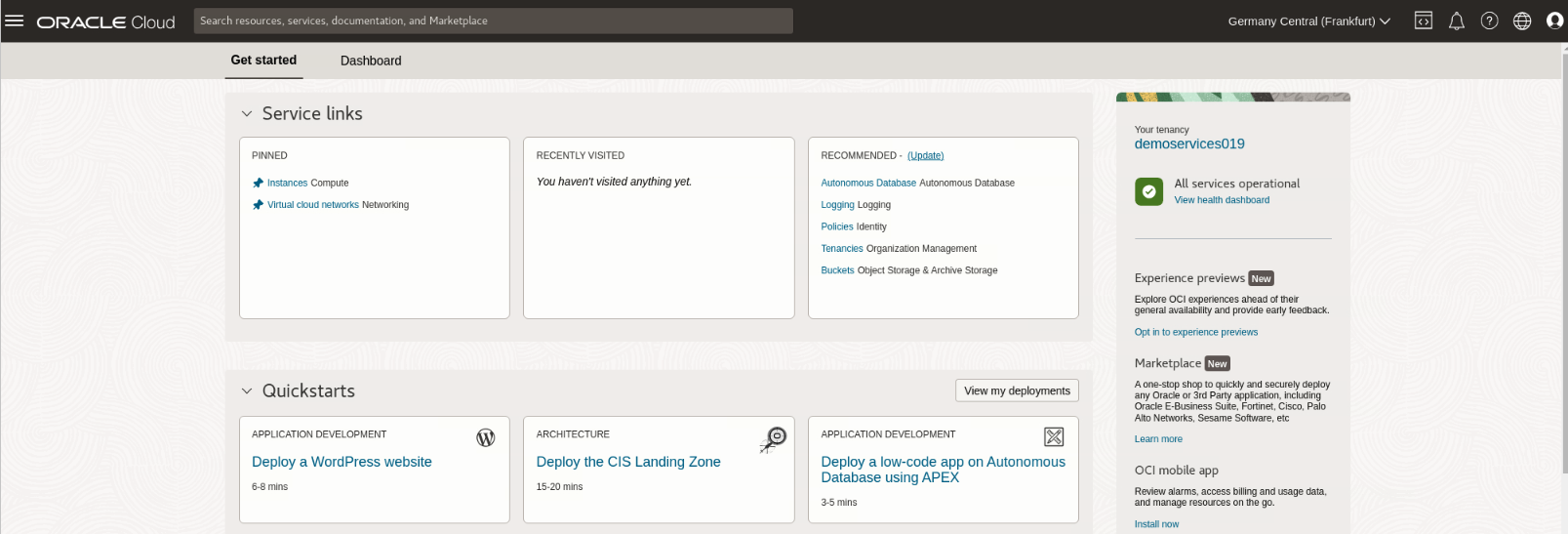Open the language globe icon
The image size is (1568, 534).
1522,21
